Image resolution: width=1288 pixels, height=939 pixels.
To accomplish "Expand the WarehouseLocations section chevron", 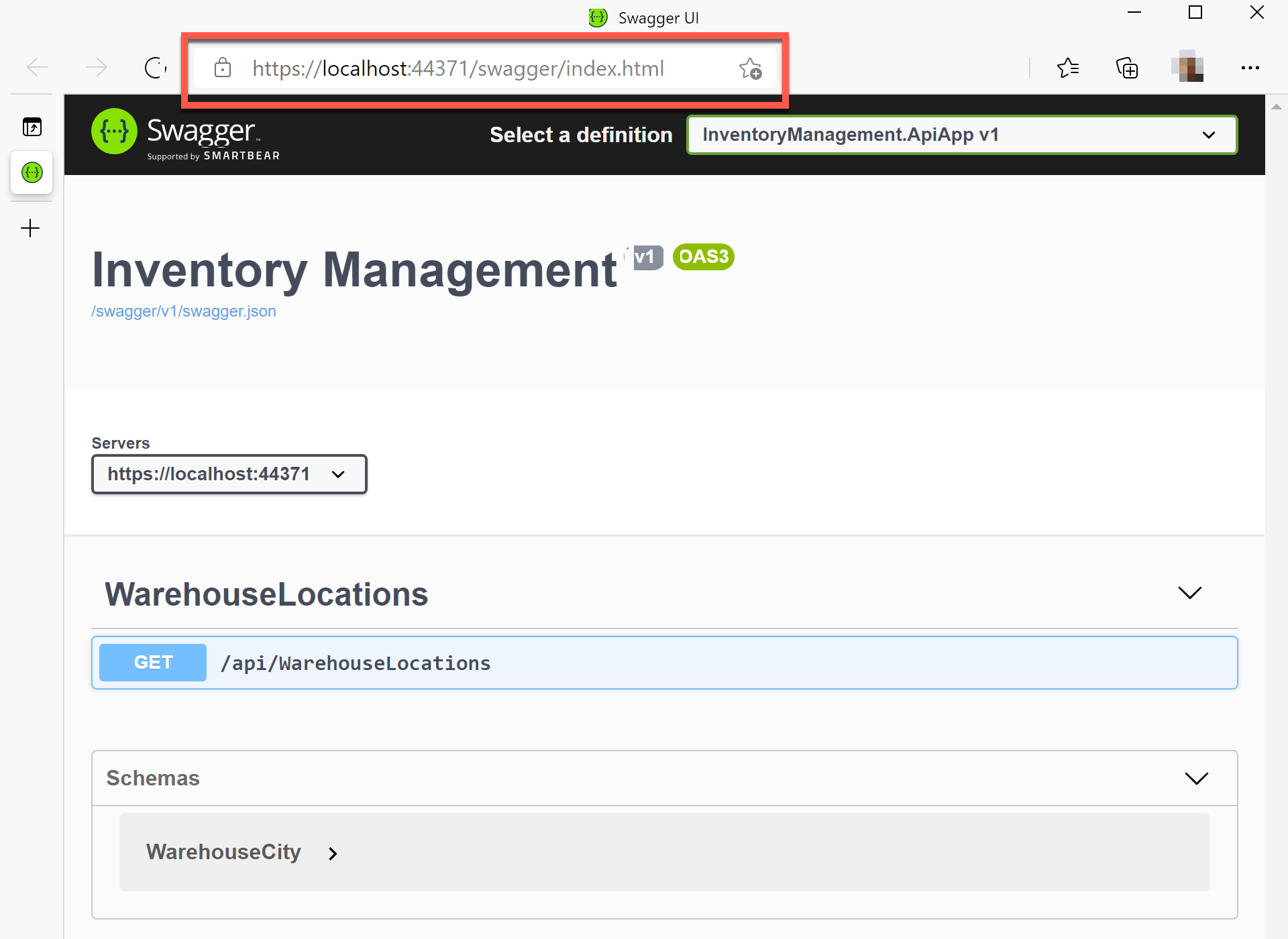I will (x=1191, y=593).
